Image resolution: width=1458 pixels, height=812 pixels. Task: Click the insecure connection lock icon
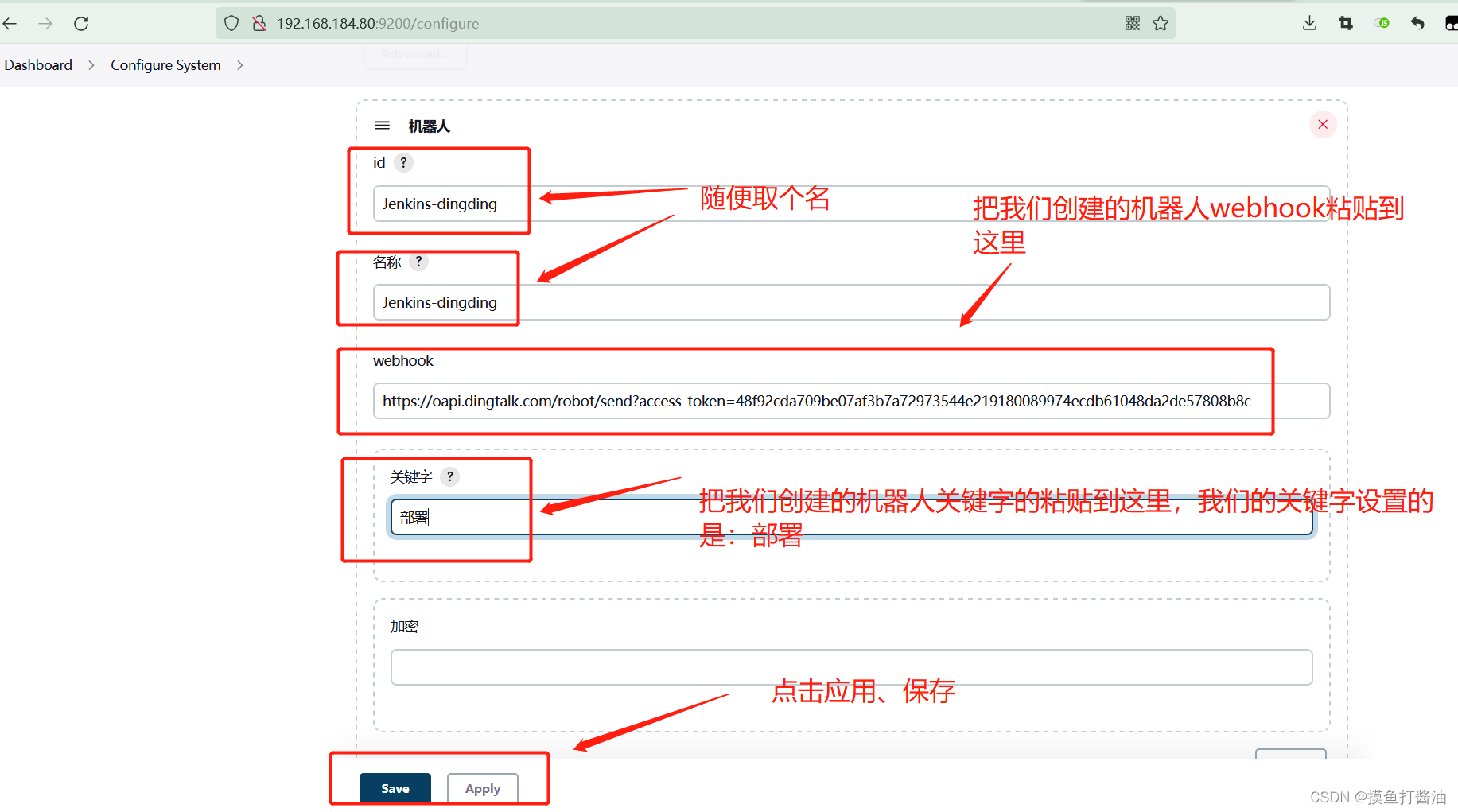[259, 23]
